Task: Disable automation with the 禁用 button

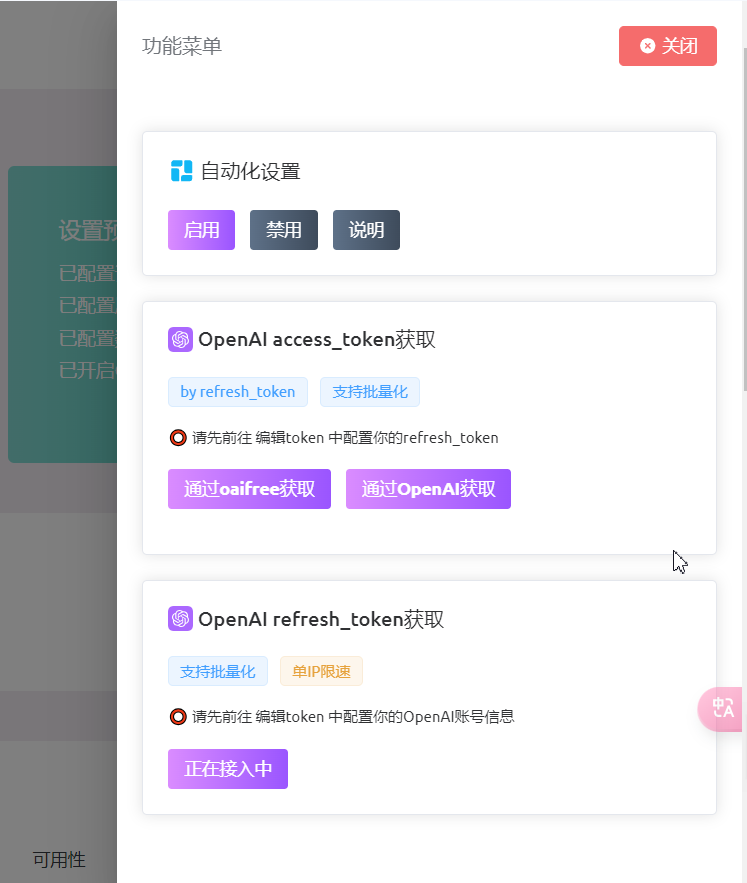Action: (x=284, y=230)
